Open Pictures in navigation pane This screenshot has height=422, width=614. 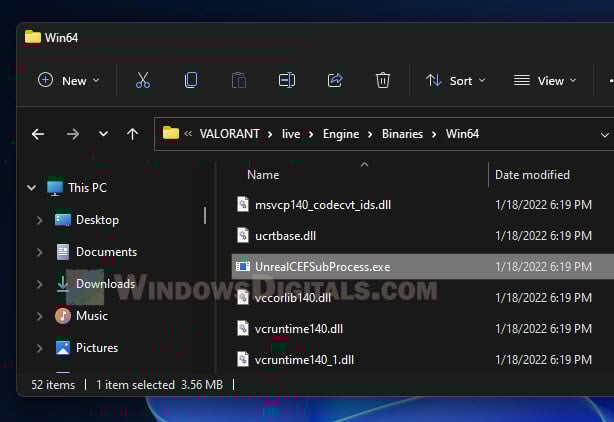tap(97, 348)
